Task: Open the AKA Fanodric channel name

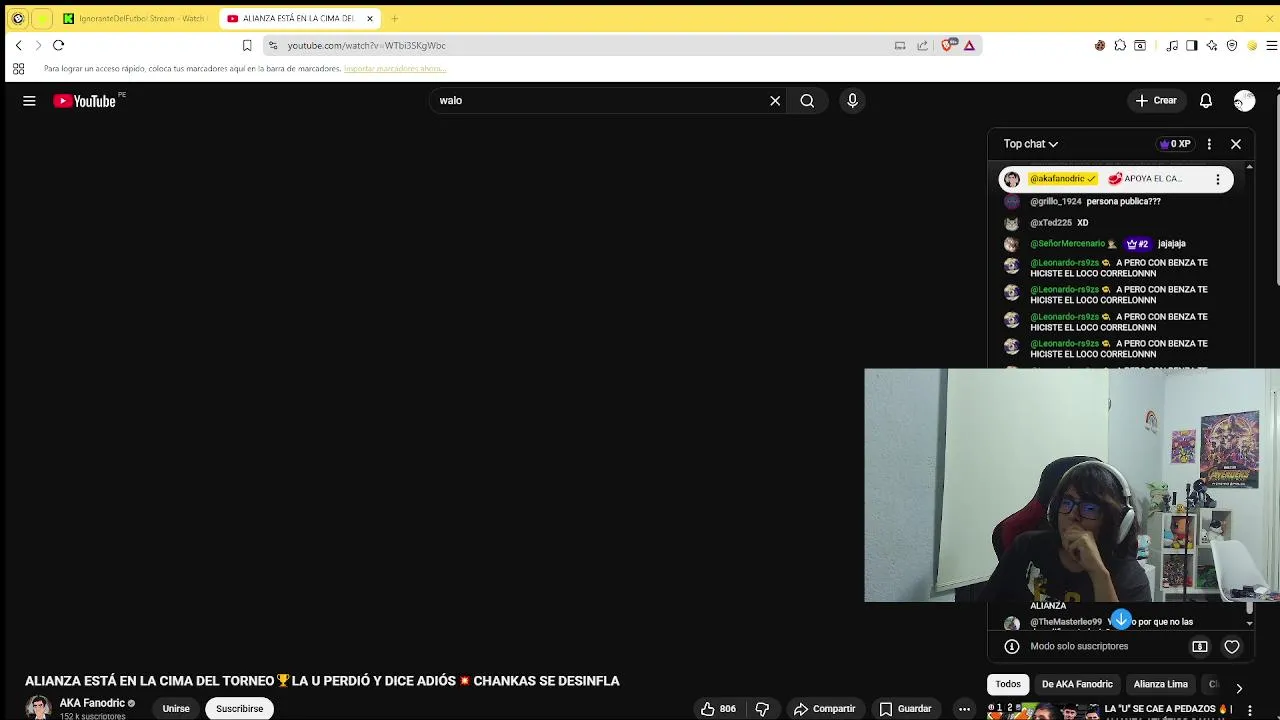Action: coord(92,703)
